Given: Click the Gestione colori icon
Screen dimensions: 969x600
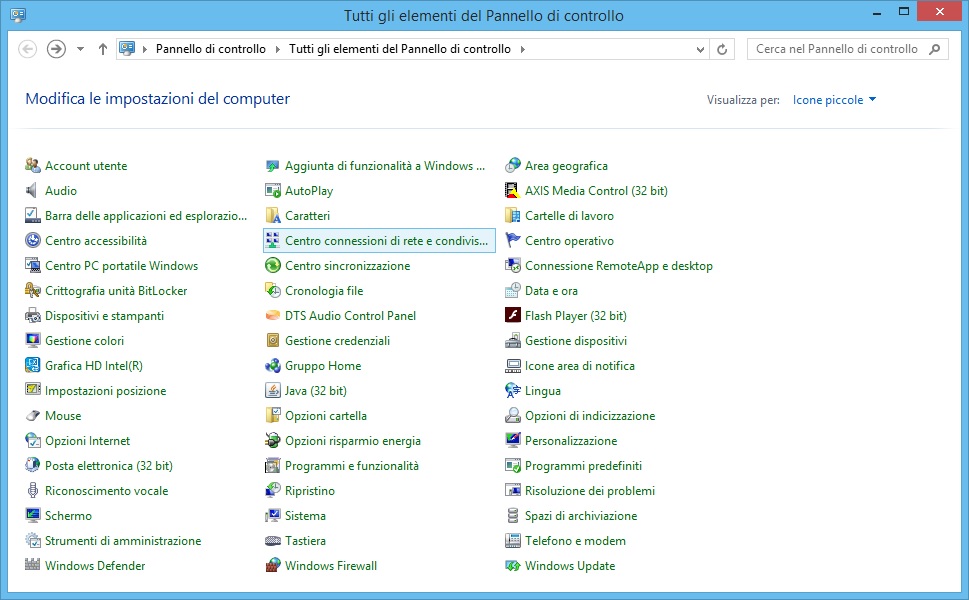Looking at the screenshot, I should click(x=32, y=340).
